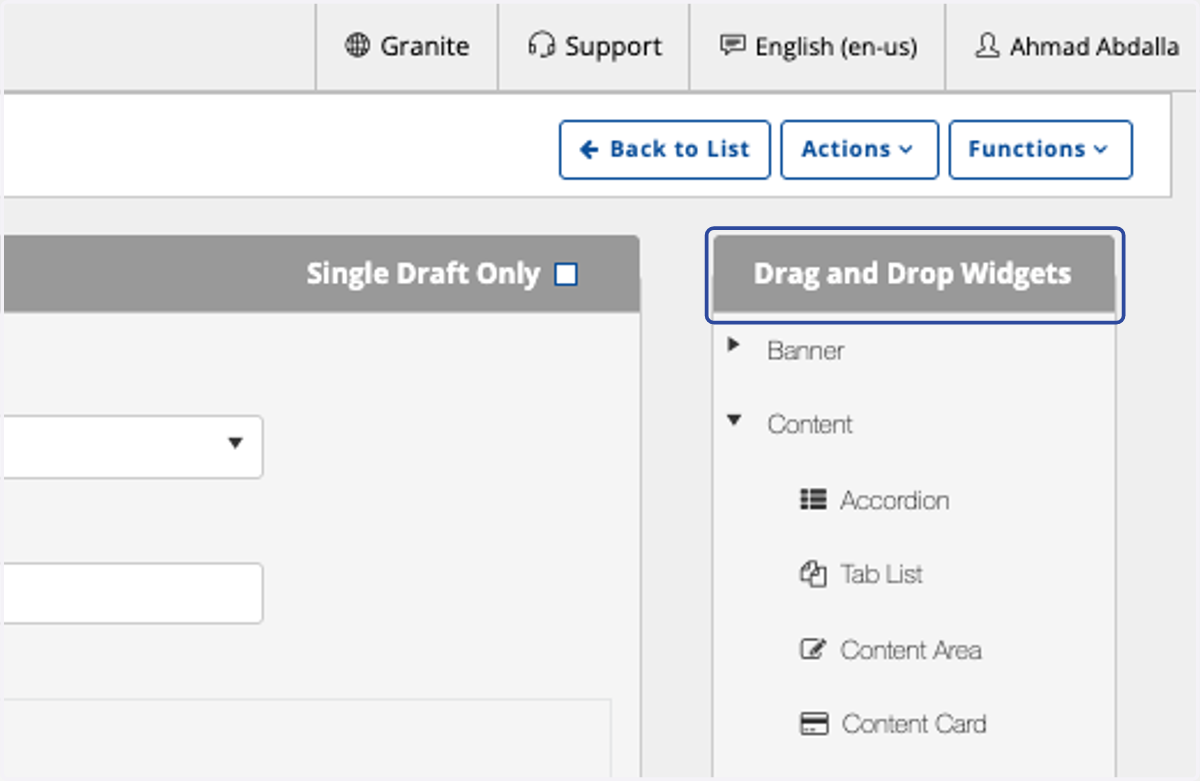This screenshot has height=781, width=1200.
Task: Go Back to List
Action: click(665, 150)
